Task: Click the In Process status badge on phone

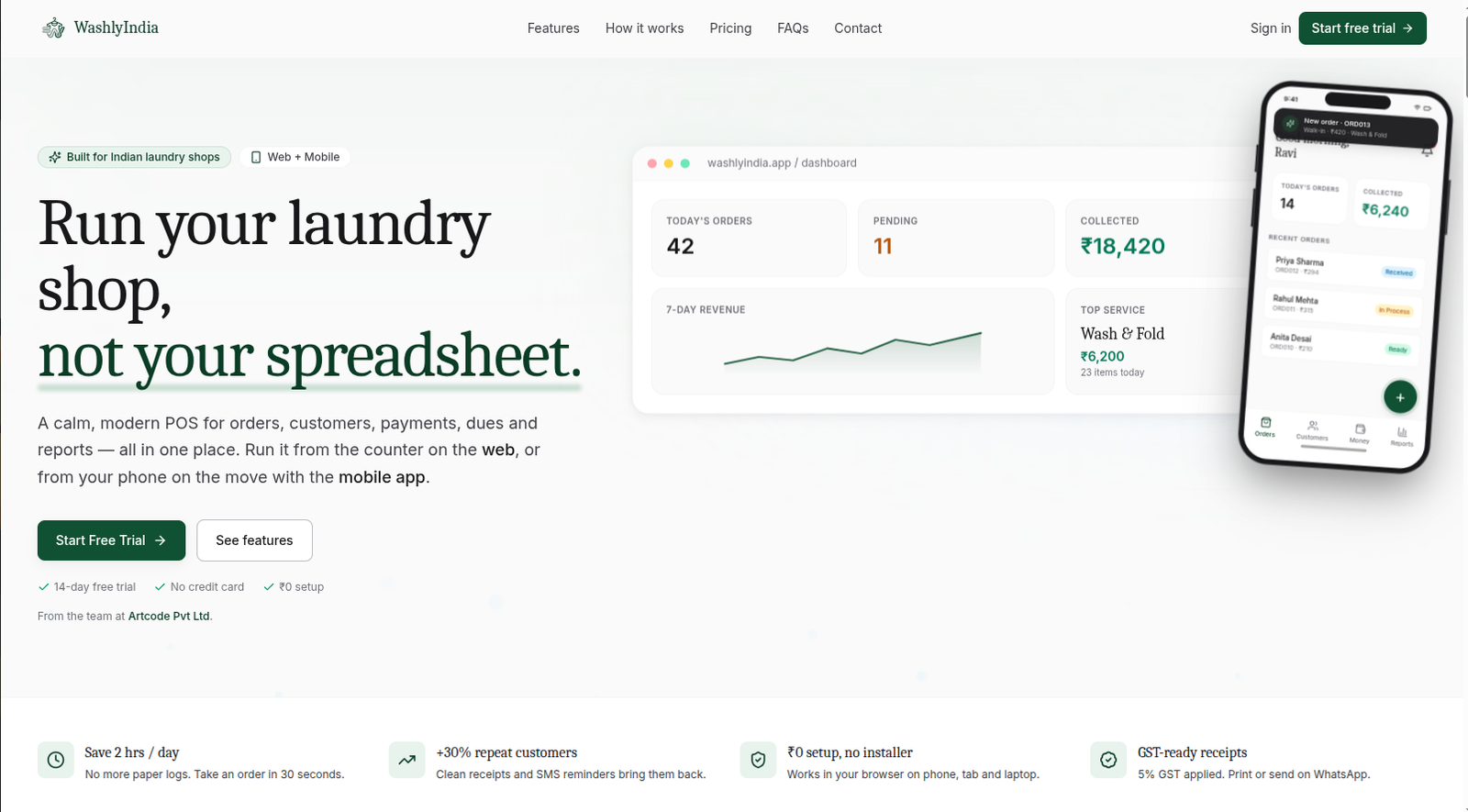Action: pyautogui.click(x=1395, y=311)
